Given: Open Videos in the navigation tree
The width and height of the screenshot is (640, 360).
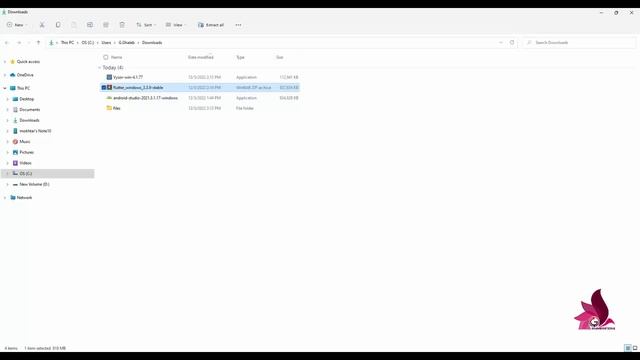Looking at the screenshot, I should [25, 163].
